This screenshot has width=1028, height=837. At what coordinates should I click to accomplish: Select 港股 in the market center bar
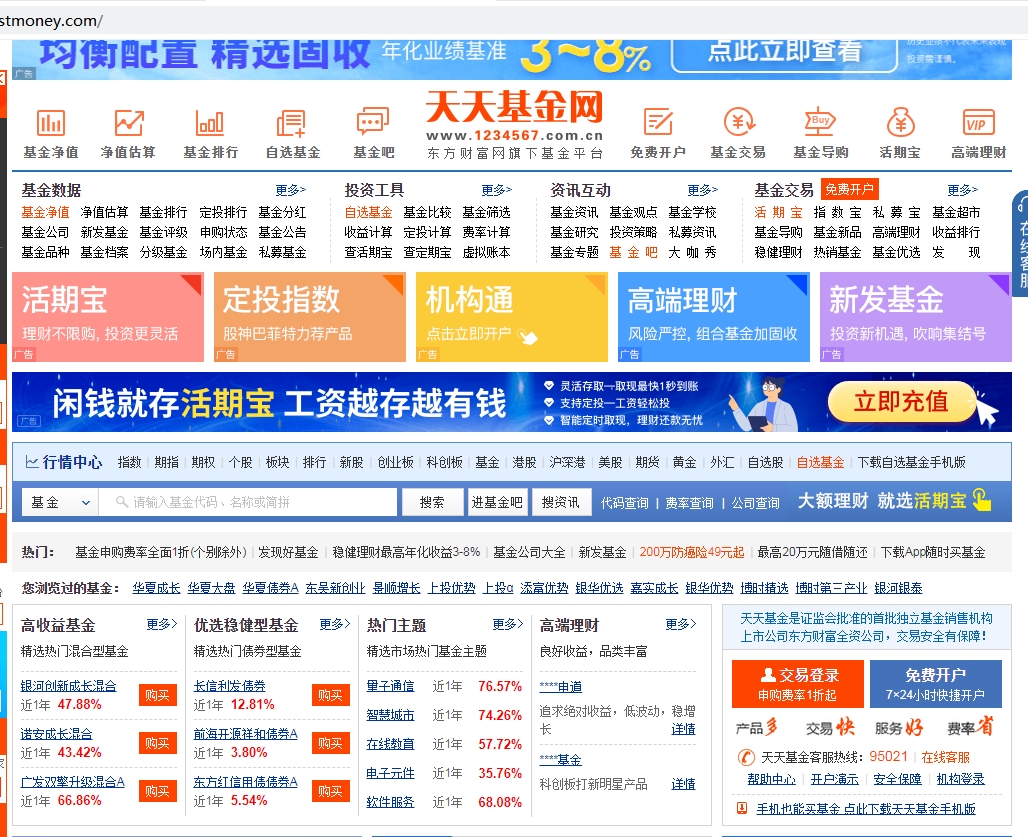tap(524, 462)
